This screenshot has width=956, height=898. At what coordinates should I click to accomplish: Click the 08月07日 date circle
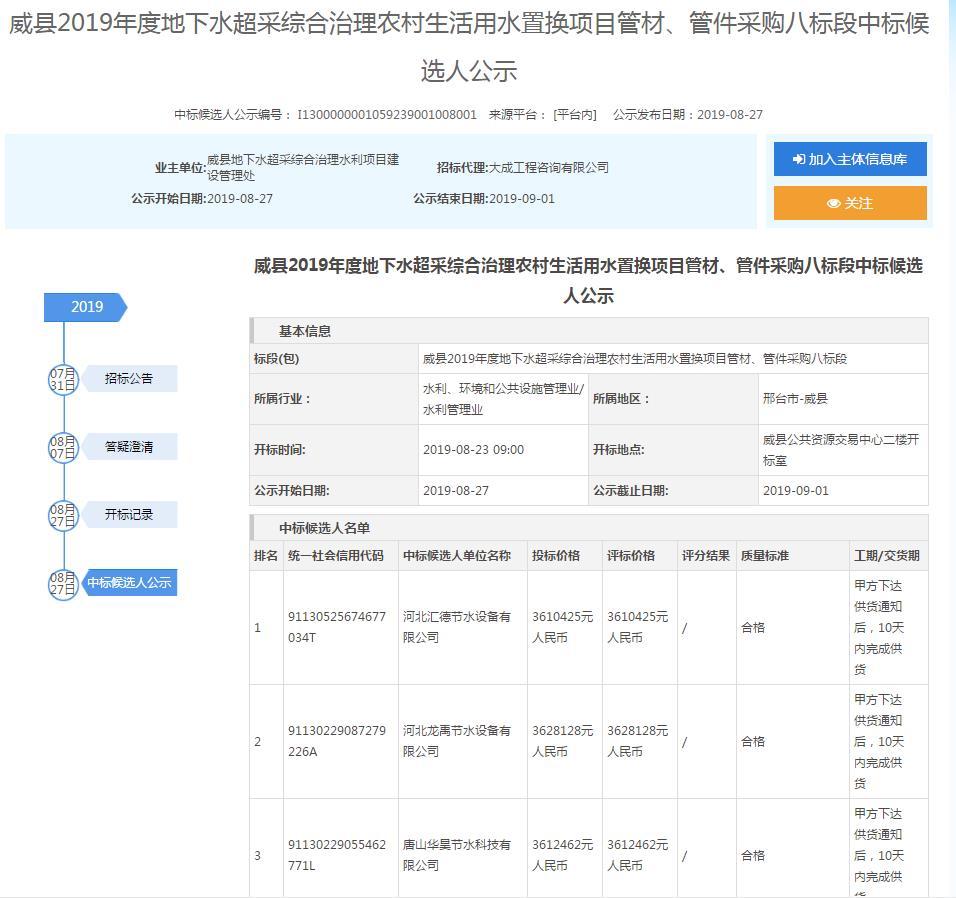pyautogui.click(x=63, y=447)
